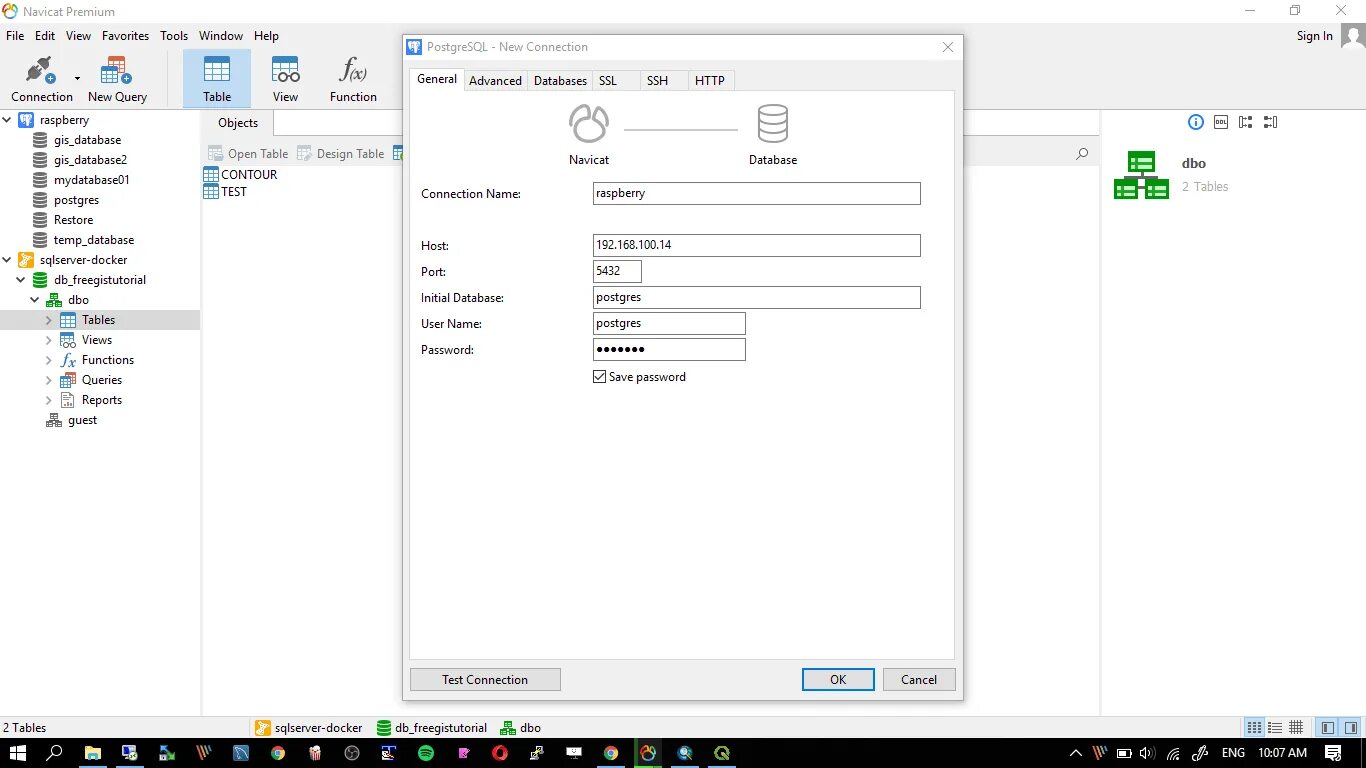The image size is (1366, 768).
Task: Toggle left navigation pane icon in the status bar
Action: click(x=1327, y=728)
